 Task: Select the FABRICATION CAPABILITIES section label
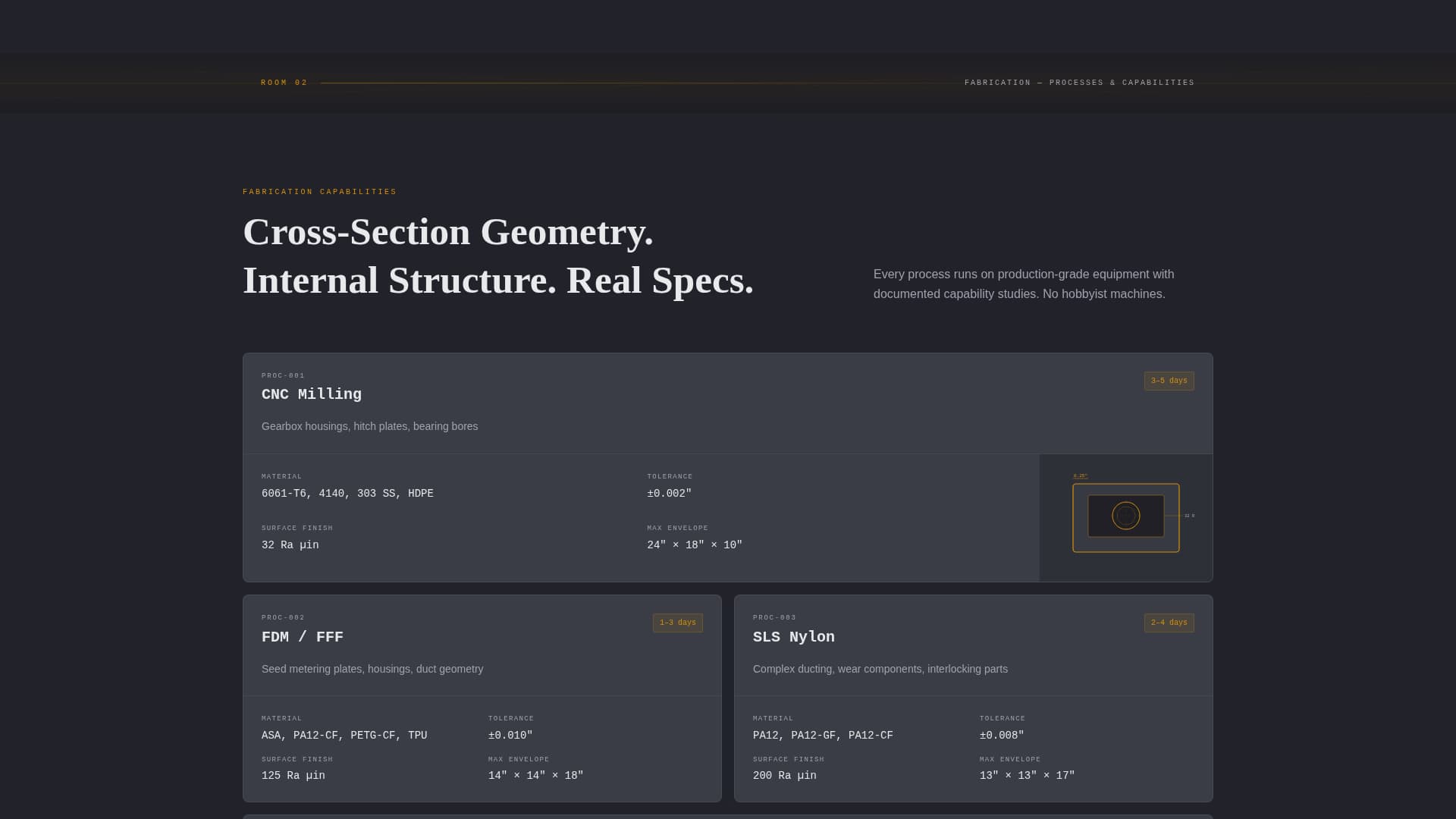[x=319, y=192]
